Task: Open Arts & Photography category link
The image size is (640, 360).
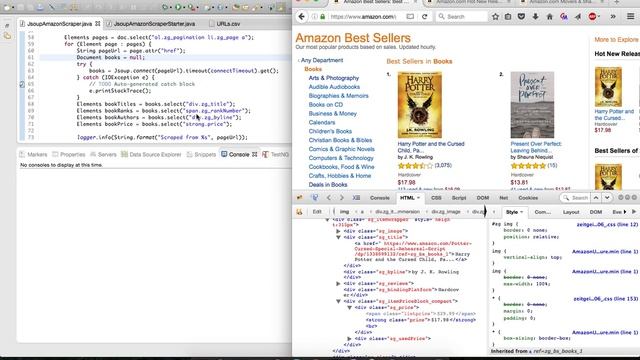Action: (333, 78)
